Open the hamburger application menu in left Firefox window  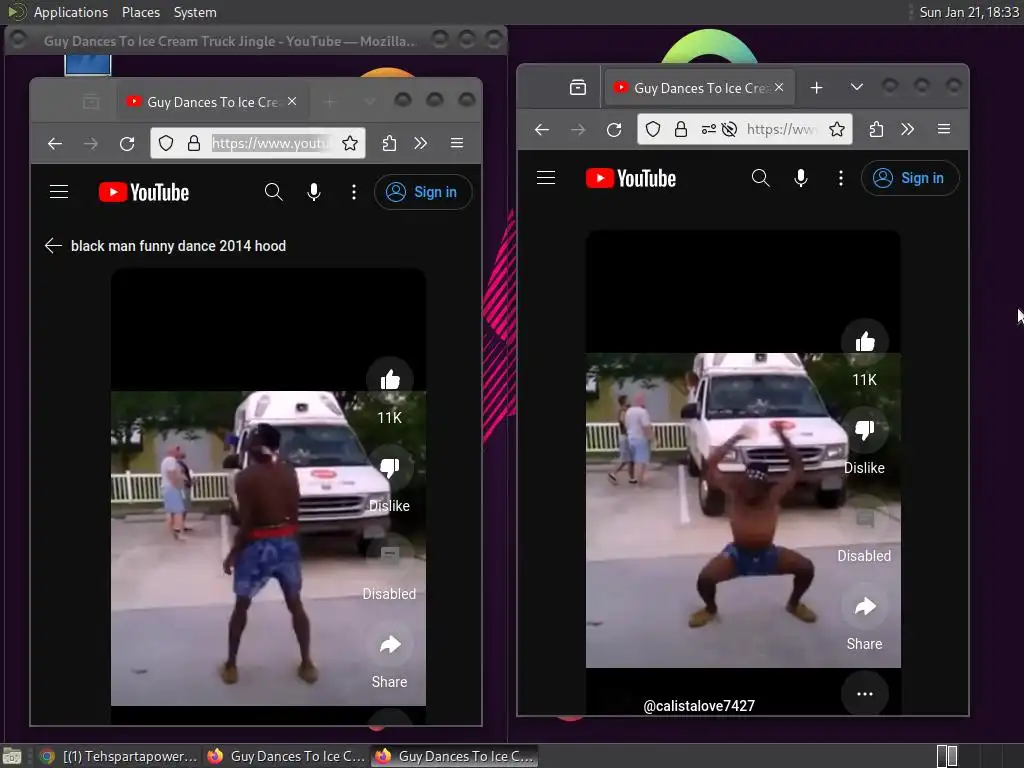(x=457, y=143)
